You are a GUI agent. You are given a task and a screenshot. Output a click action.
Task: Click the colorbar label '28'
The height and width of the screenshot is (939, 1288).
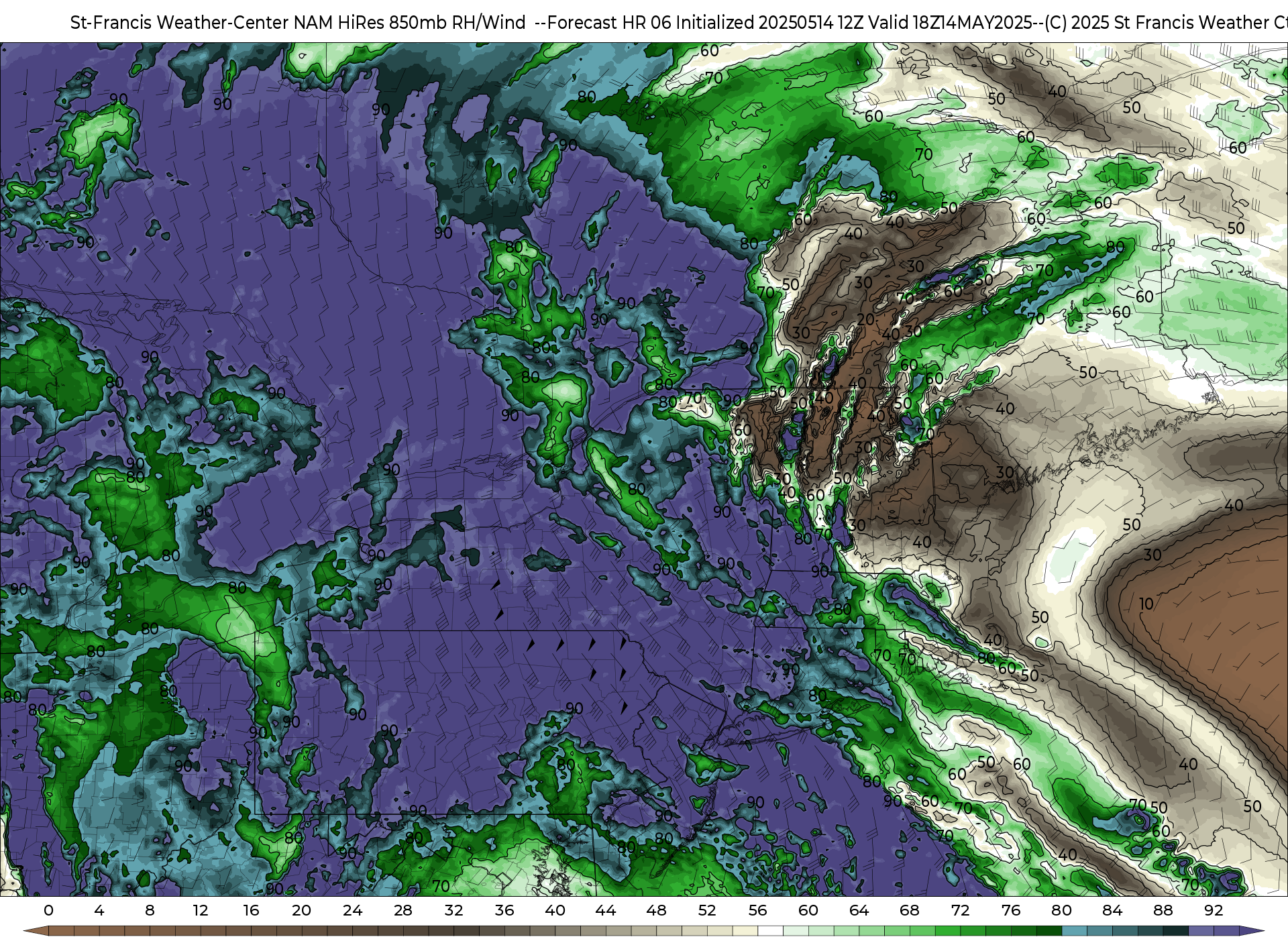pyautogui.click(x=403, y=910)
